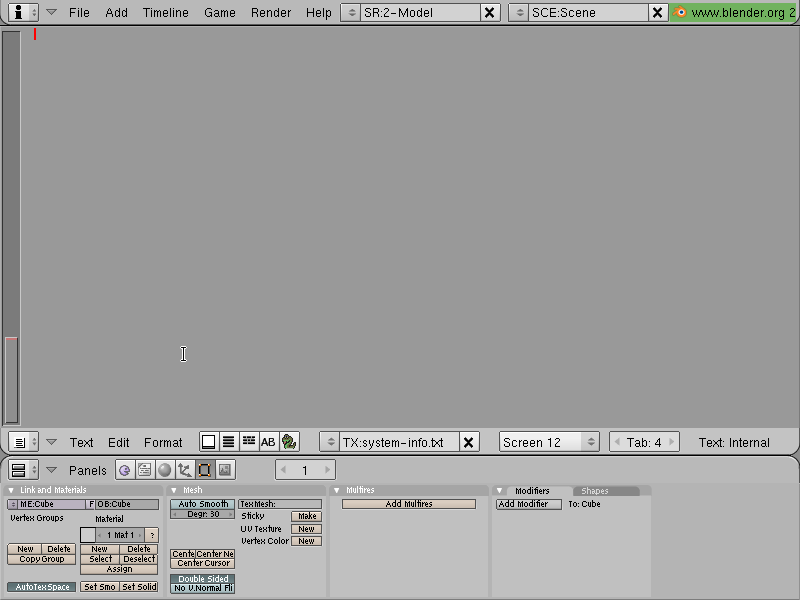
Task: Open the Scene context image icon
Action: 224,470
